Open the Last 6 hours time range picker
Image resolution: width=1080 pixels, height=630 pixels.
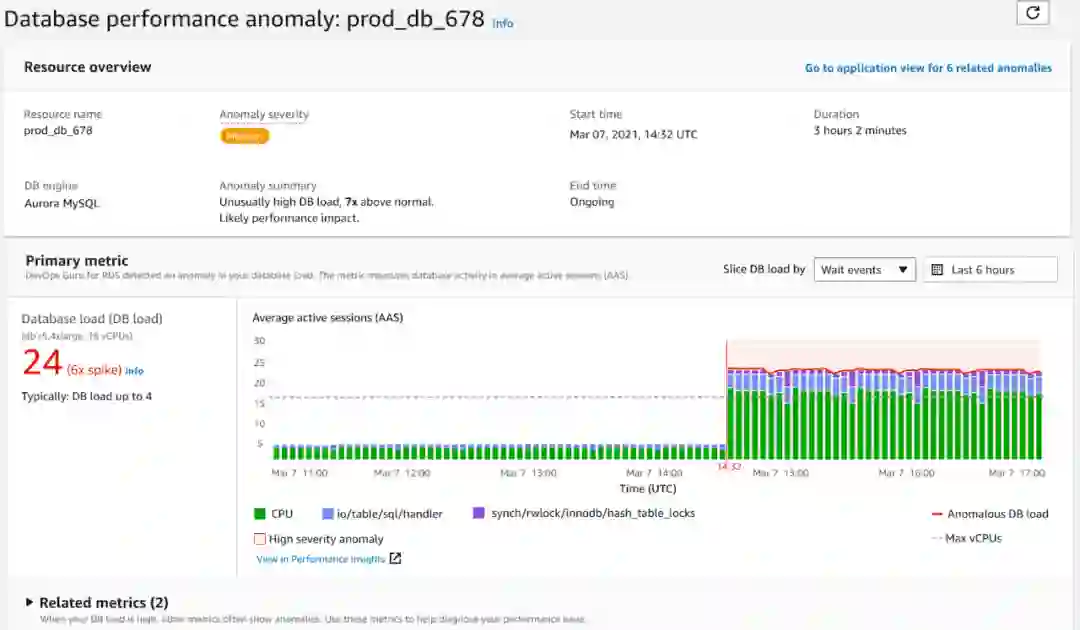[x=990, y=269]
